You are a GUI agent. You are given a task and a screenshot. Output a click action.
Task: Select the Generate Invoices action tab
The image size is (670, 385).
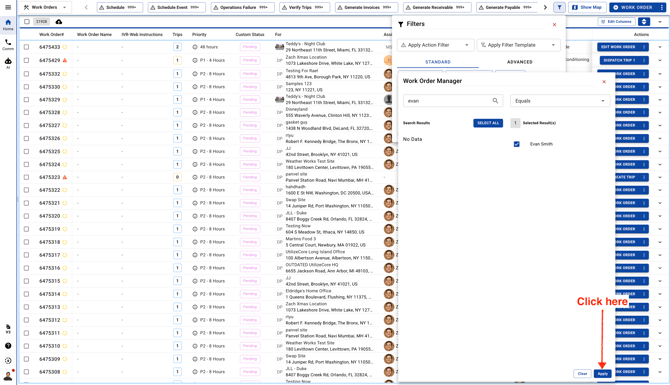coord(367,7)
